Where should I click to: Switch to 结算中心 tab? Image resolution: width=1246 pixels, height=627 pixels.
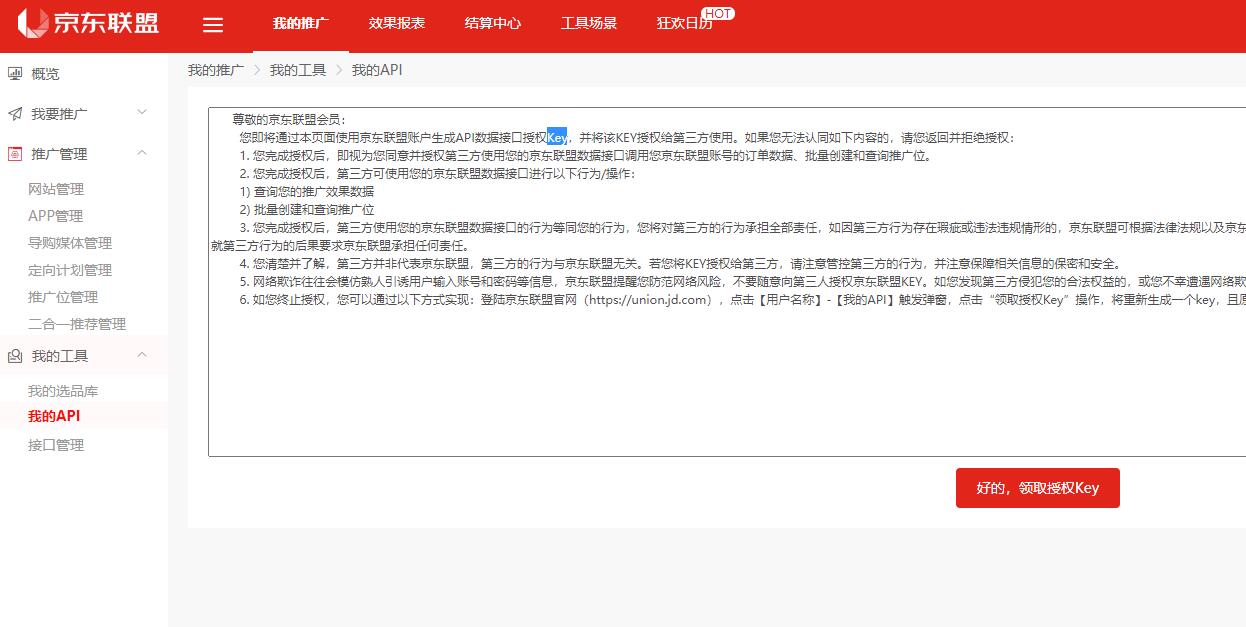pos(492,23)
